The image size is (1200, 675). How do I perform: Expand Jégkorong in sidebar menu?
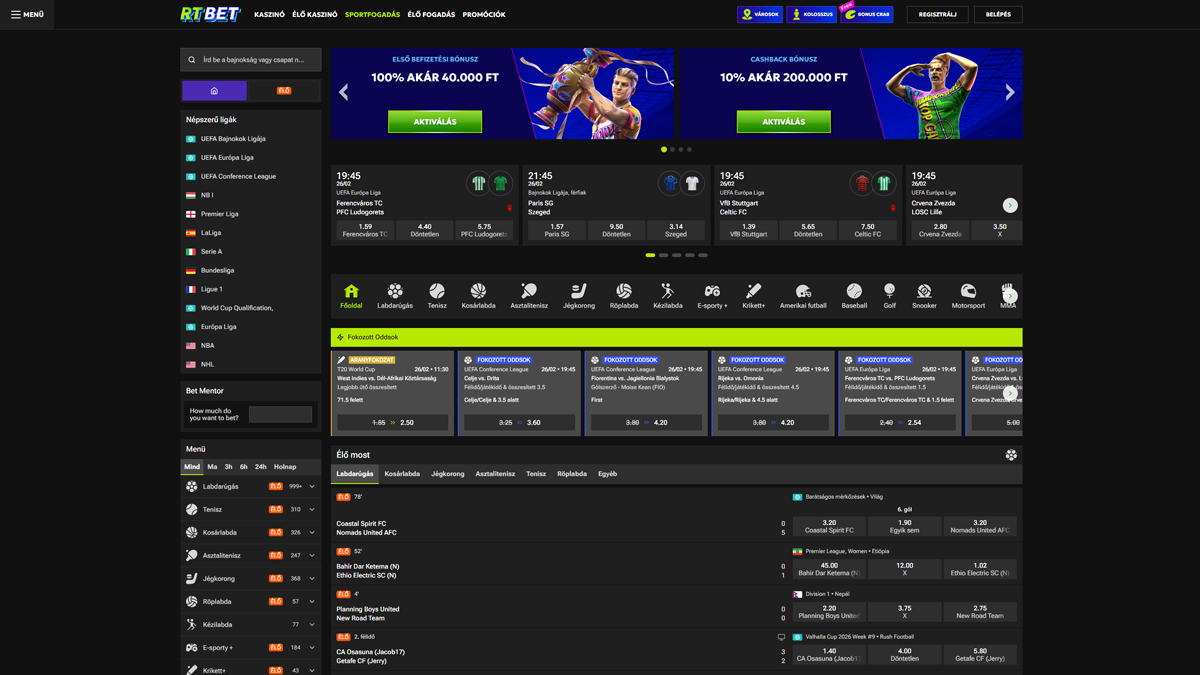[x=312, y=579]
